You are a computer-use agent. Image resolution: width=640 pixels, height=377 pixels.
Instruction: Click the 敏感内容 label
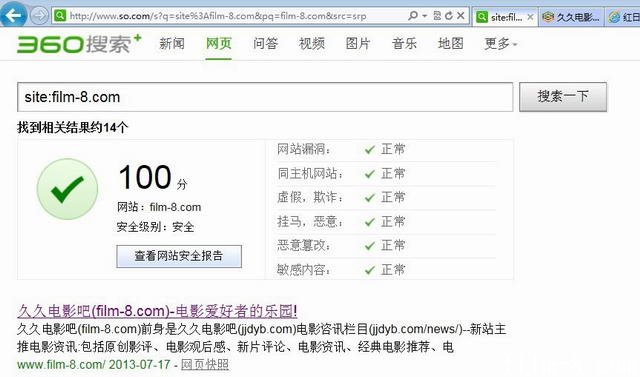pyautogui.click(x=304, y=270)
